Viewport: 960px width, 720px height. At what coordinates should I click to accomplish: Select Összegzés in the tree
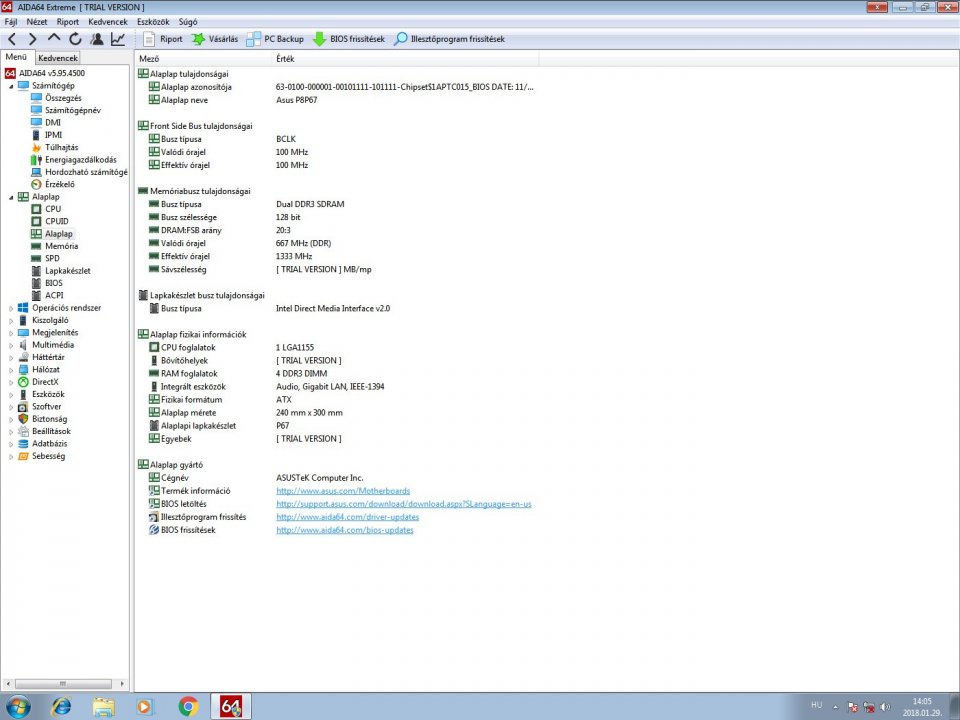tap(56, 98)
